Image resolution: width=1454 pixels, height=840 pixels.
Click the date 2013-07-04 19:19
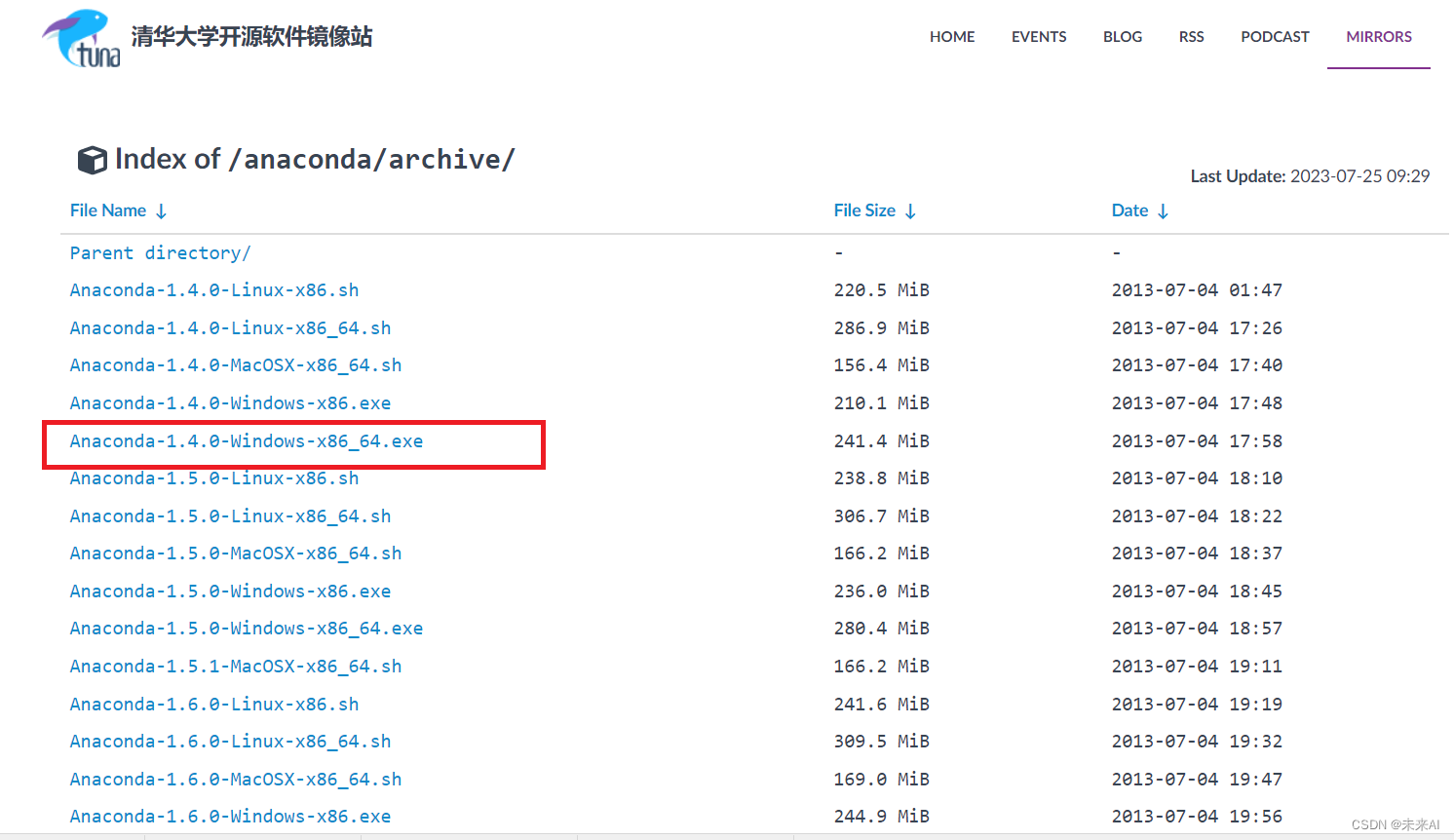click(1197, 705)
